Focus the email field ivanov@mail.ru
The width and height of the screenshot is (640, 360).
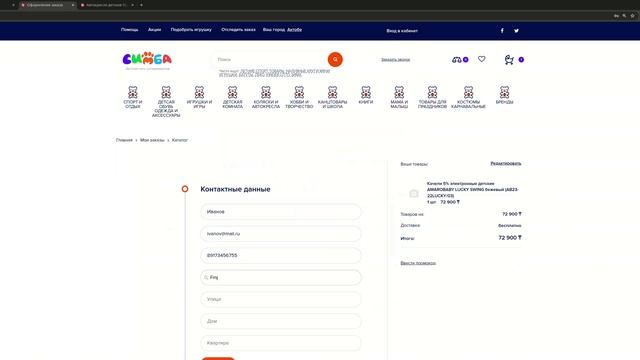[x=281, y=234]
